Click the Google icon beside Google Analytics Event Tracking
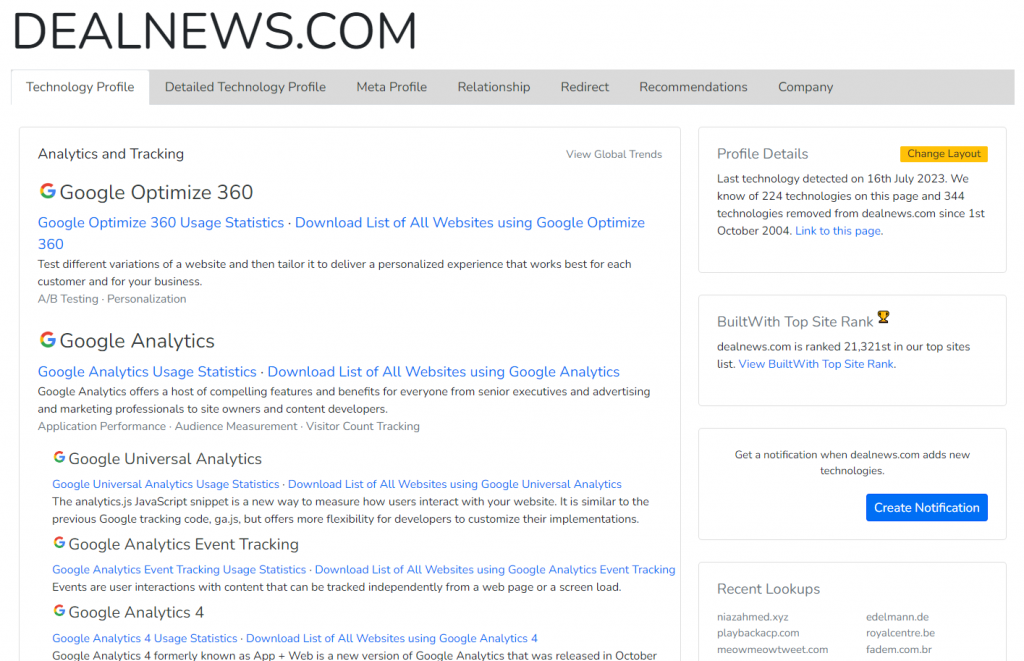Image resolution: width=1024 pixels, height=661 pixels. point(59,543)
